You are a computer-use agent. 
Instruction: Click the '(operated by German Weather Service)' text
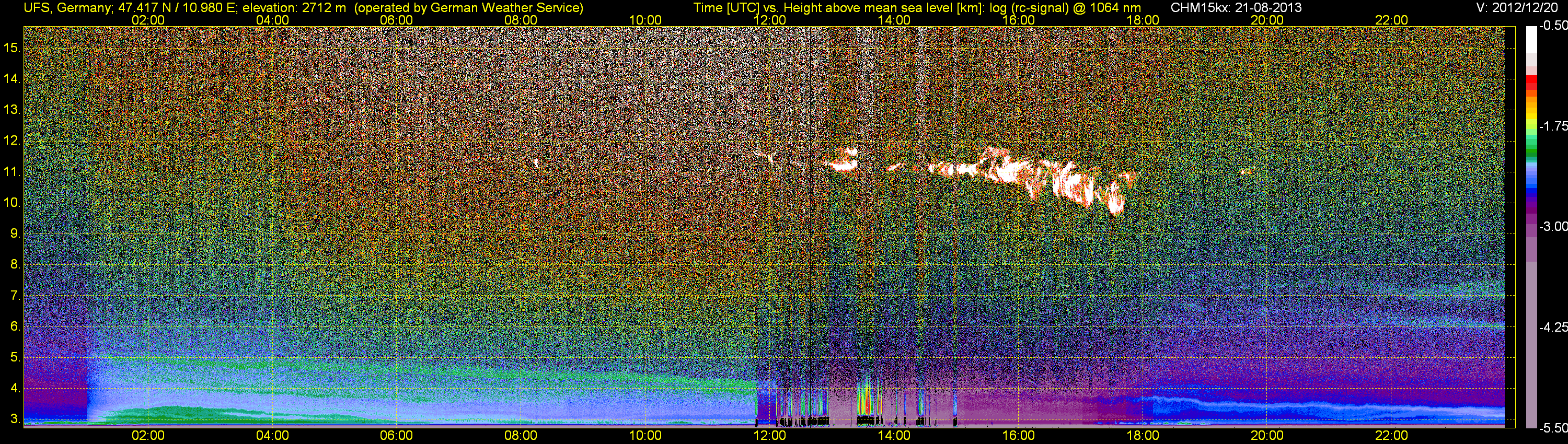click(x=469, y=8)
